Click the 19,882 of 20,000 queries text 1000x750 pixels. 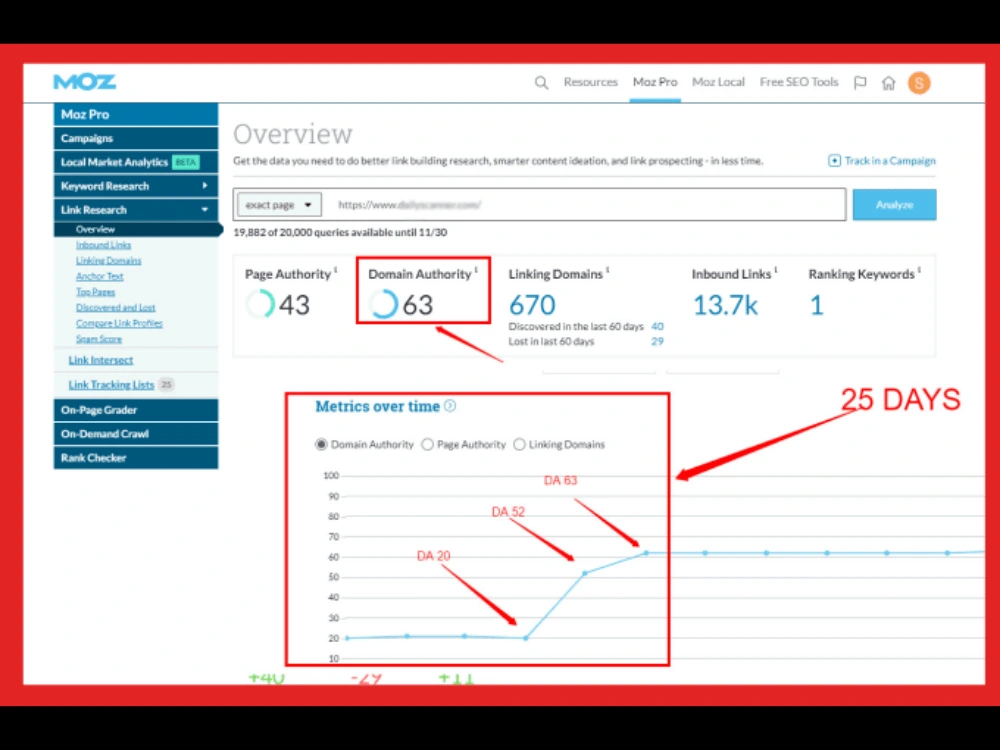tap(340, 233)
